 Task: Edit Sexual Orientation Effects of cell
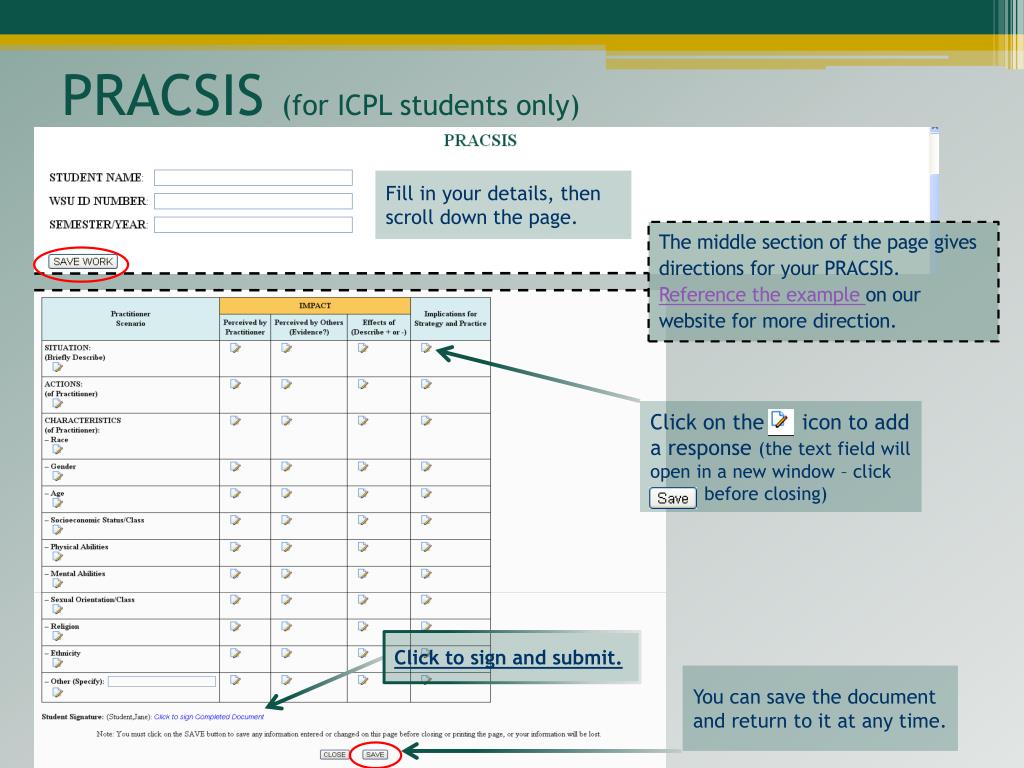click(x=363, y=600)
